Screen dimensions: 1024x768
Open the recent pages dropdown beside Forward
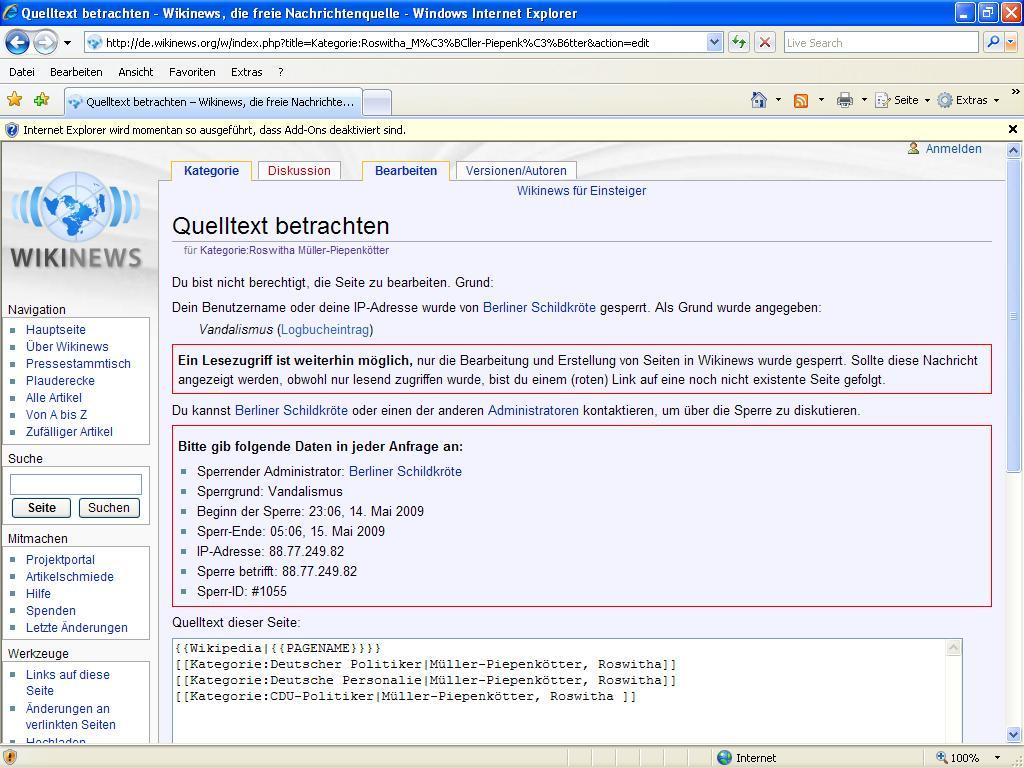(x=67, y=43)
